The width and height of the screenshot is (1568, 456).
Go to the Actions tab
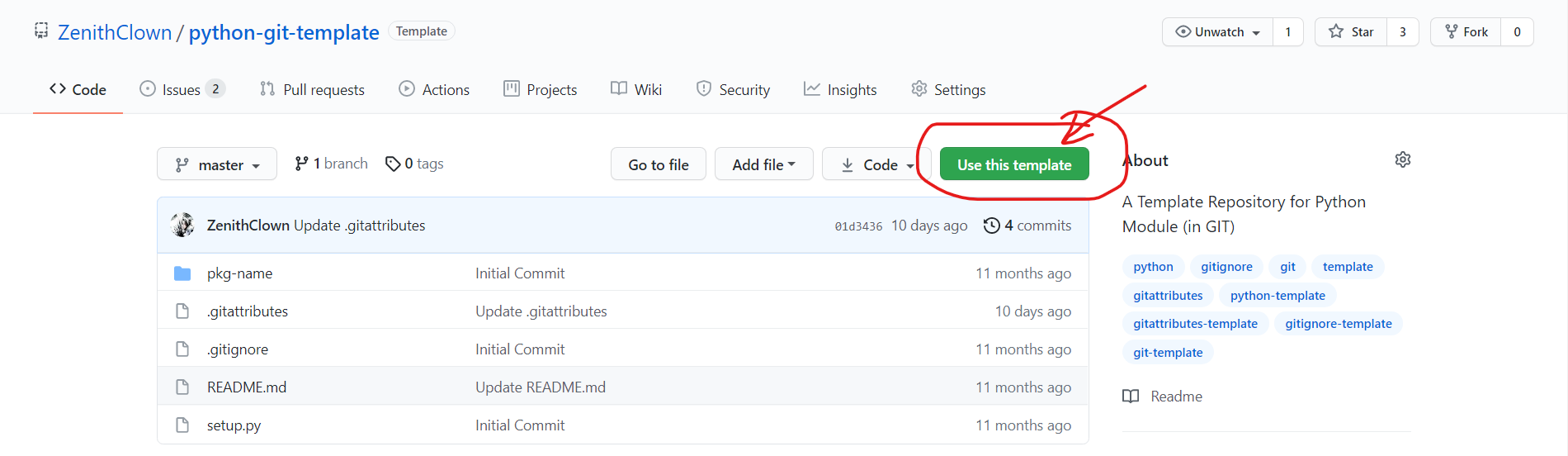coord(434,89)
